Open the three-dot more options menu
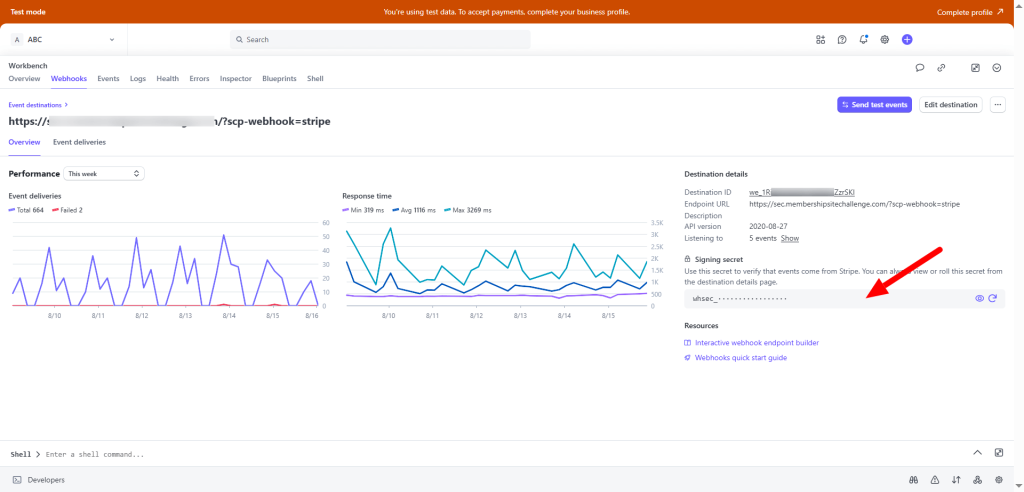 pyautogui.click(x=997, y=104)
